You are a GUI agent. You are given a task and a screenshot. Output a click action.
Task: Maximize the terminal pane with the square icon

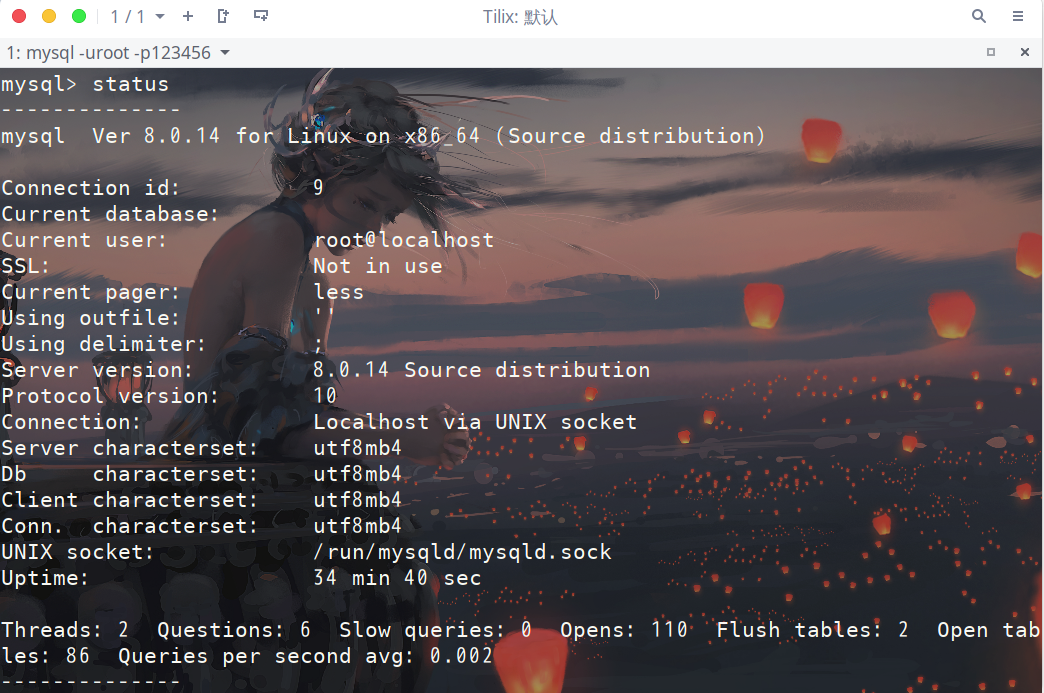pos(991,52)
